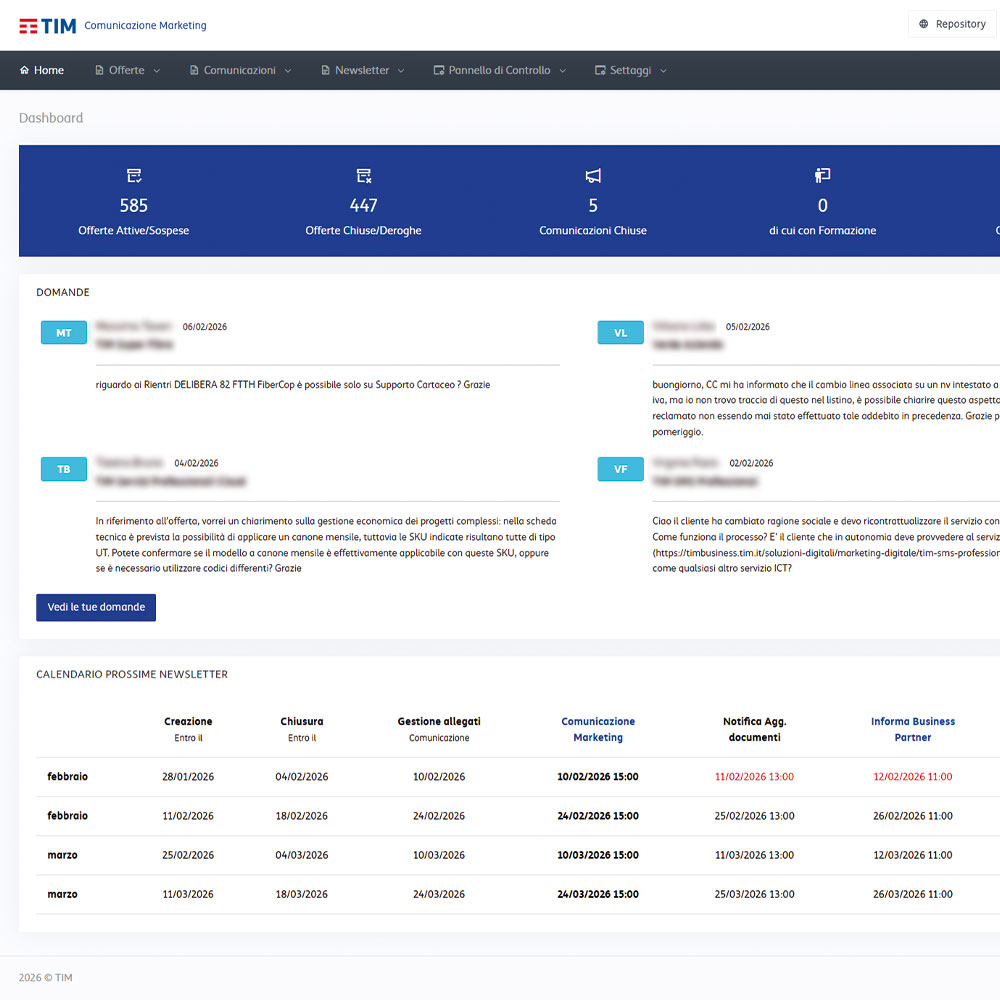Click the globe icon next to Repository

(924, 24)
